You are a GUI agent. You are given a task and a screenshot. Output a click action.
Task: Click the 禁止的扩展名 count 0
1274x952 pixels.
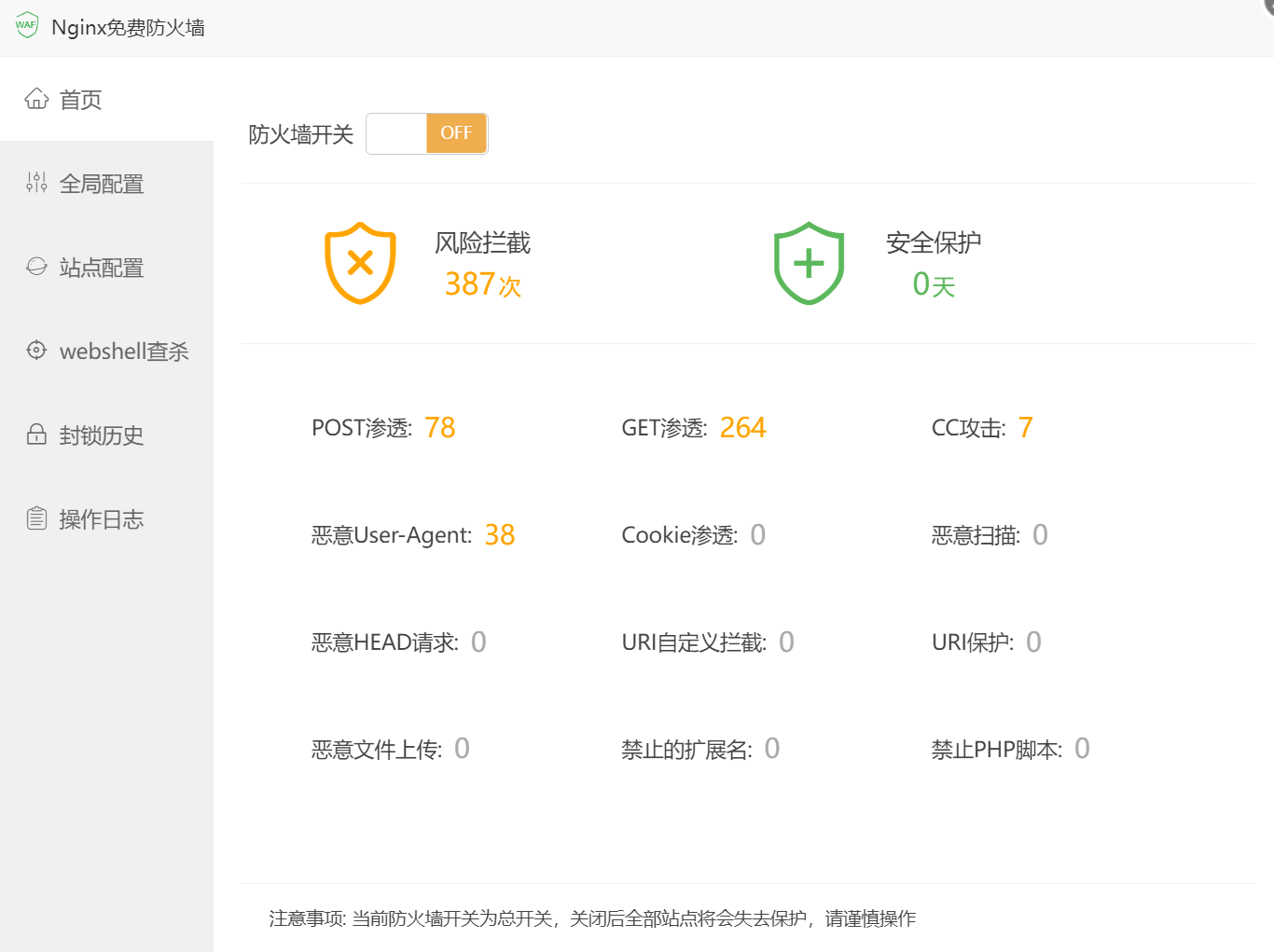point(772,749)
